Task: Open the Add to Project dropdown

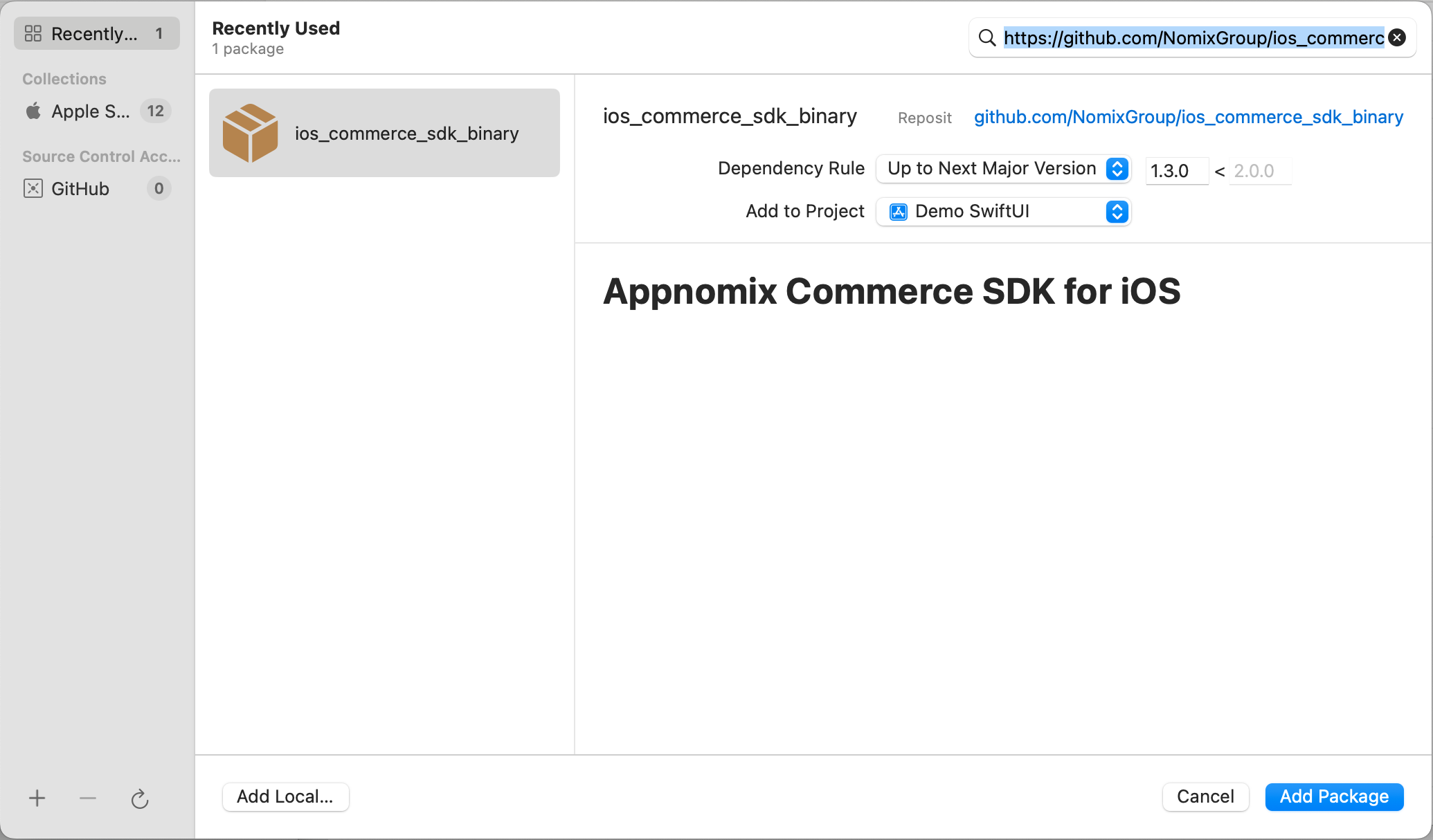Action: [x=1002, y=212]
